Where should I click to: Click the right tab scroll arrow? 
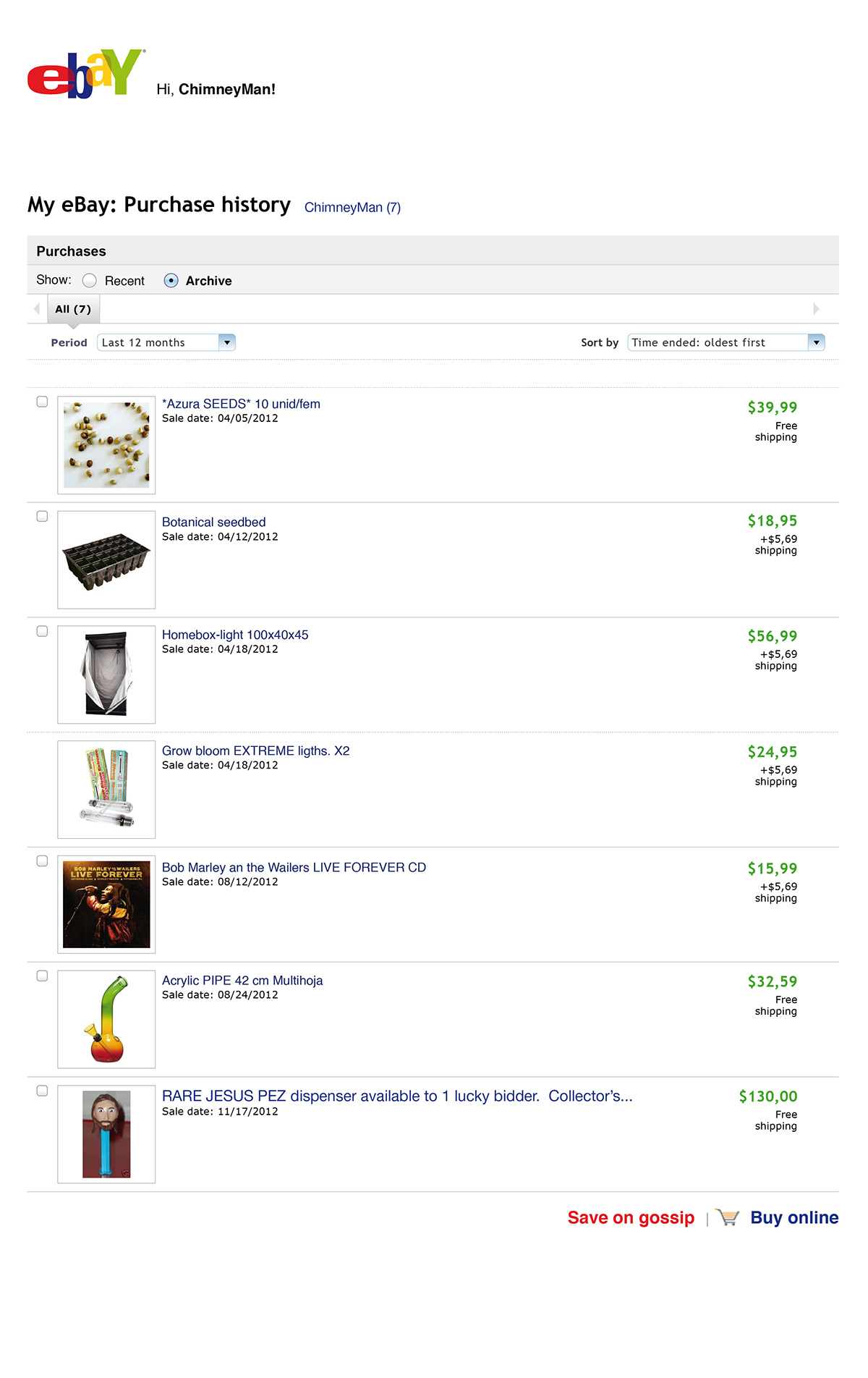coord(817,309)
